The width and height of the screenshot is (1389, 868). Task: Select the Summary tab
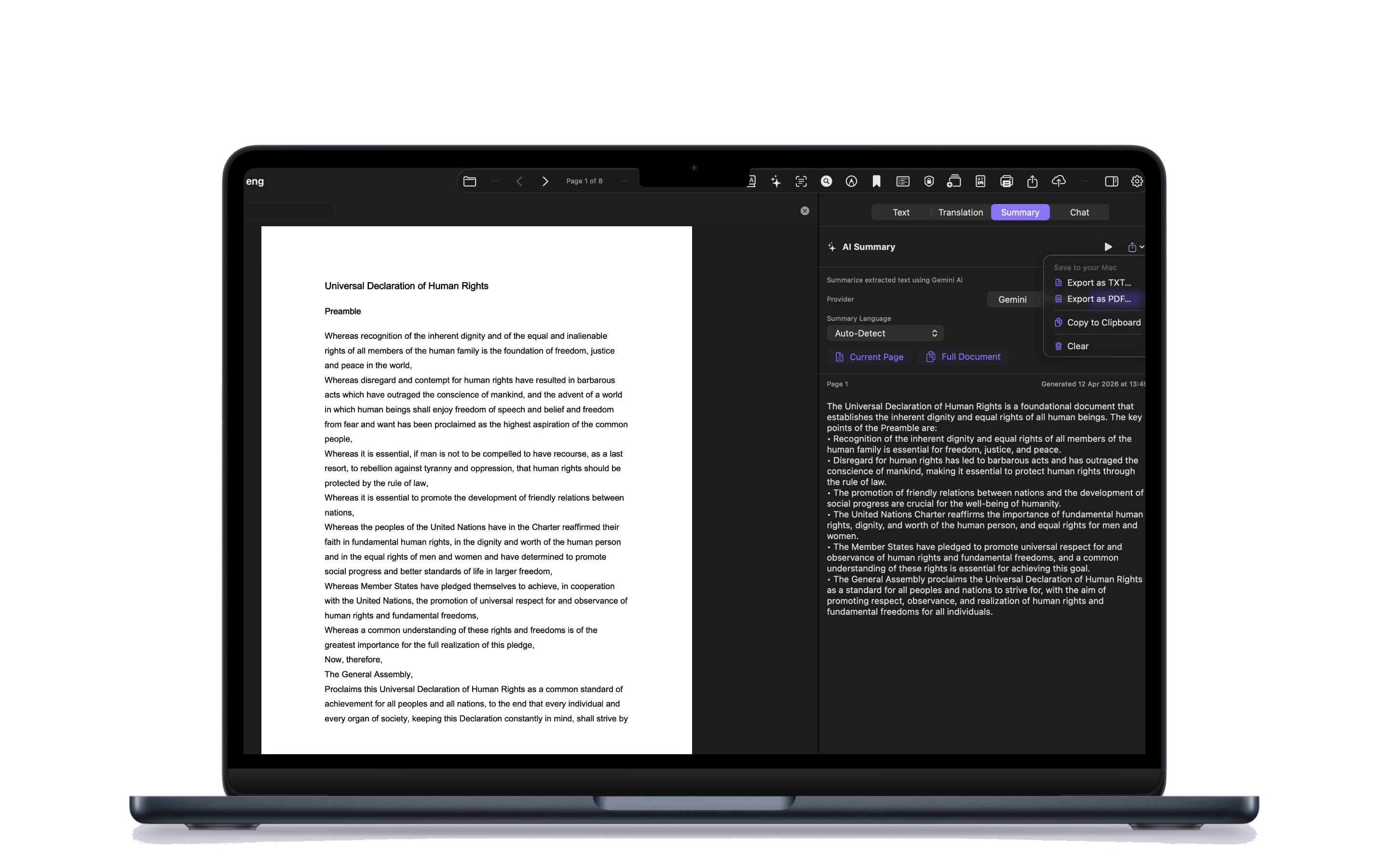(1020, 212)
